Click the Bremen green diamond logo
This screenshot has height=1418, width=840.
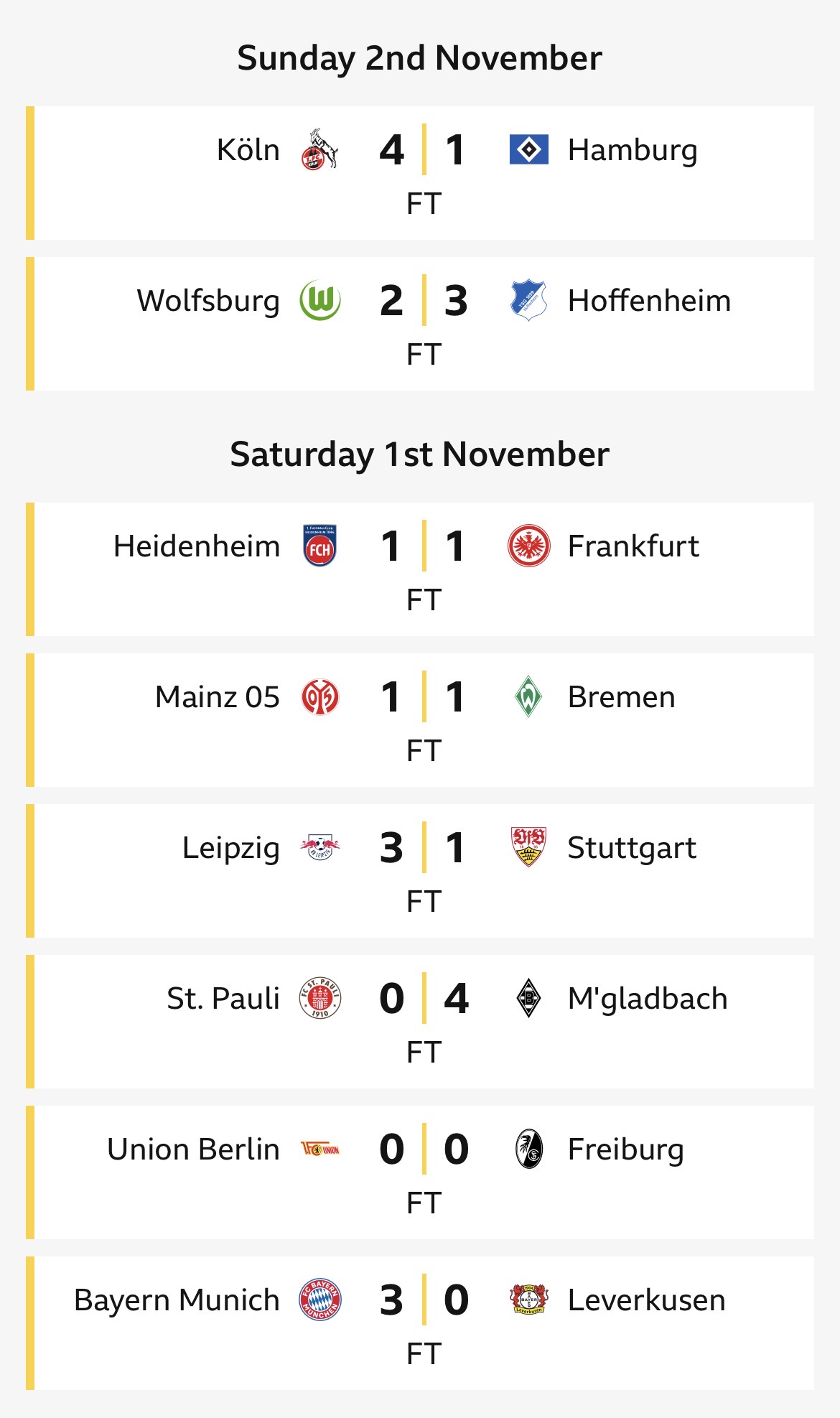click(528, 697)
